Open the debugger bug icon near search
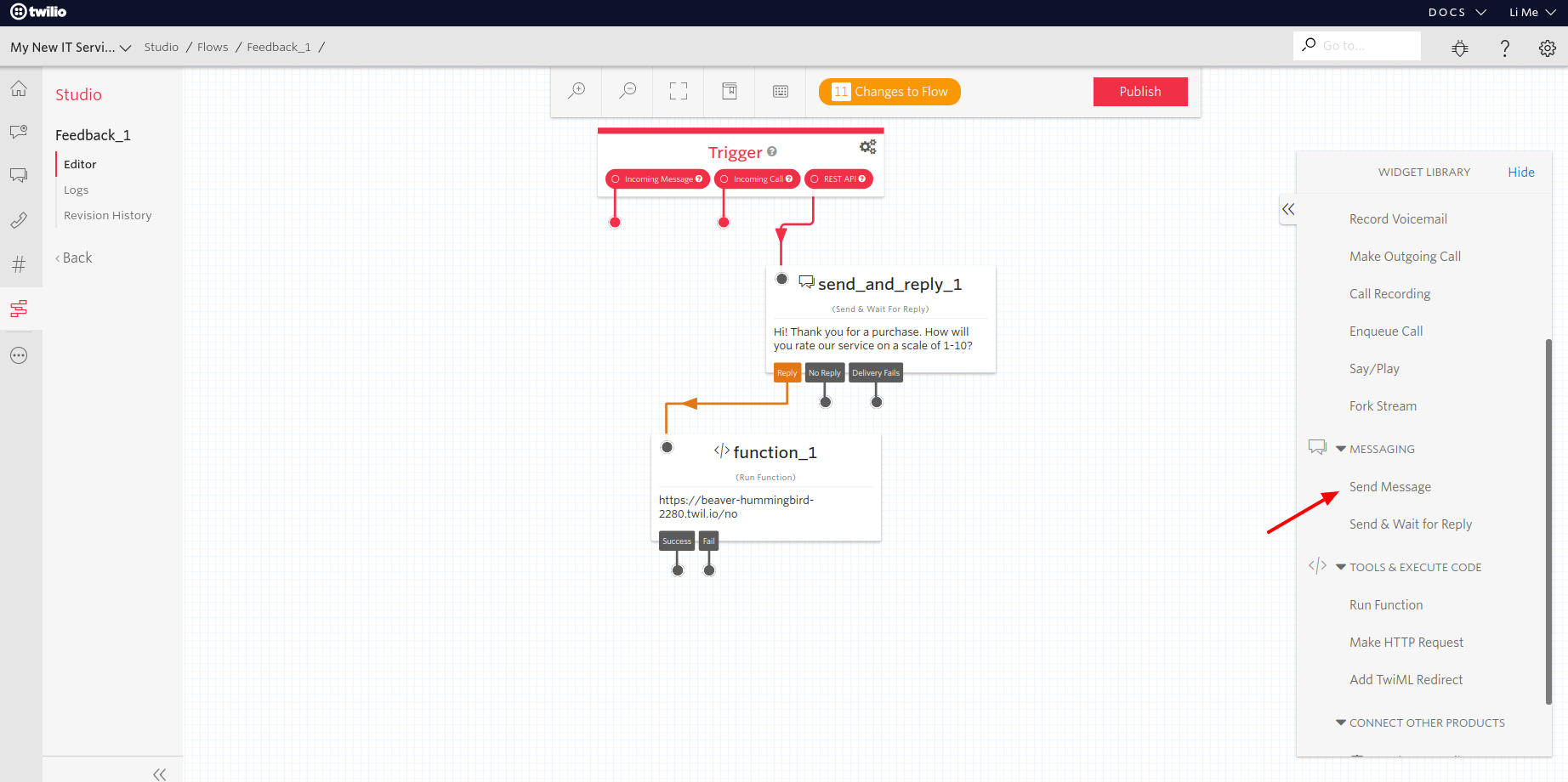This screenshot has width=1568, height=782. coord(1460,48)
